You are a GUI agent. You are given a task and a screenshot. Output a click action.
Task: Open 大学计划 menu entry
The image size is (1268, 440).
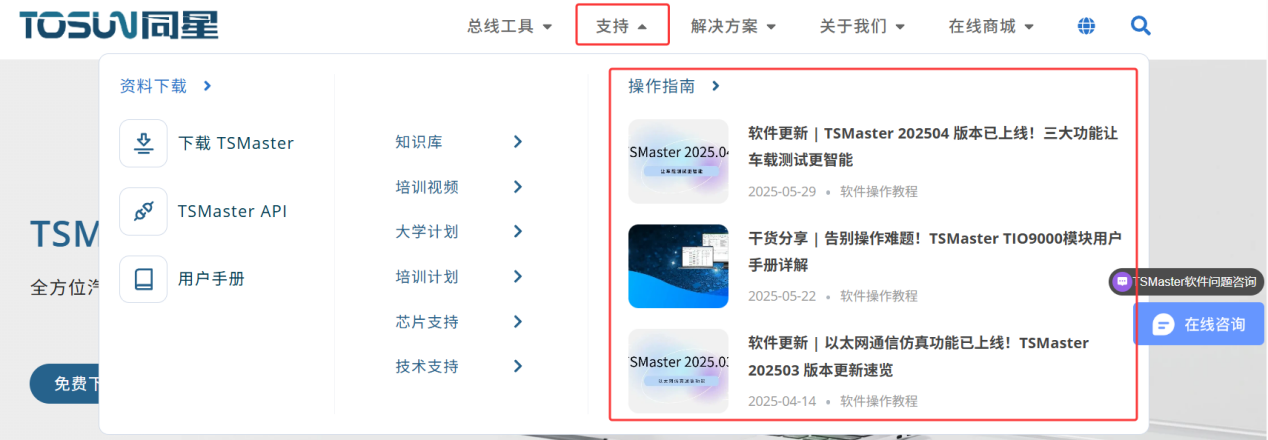(427, 232)
